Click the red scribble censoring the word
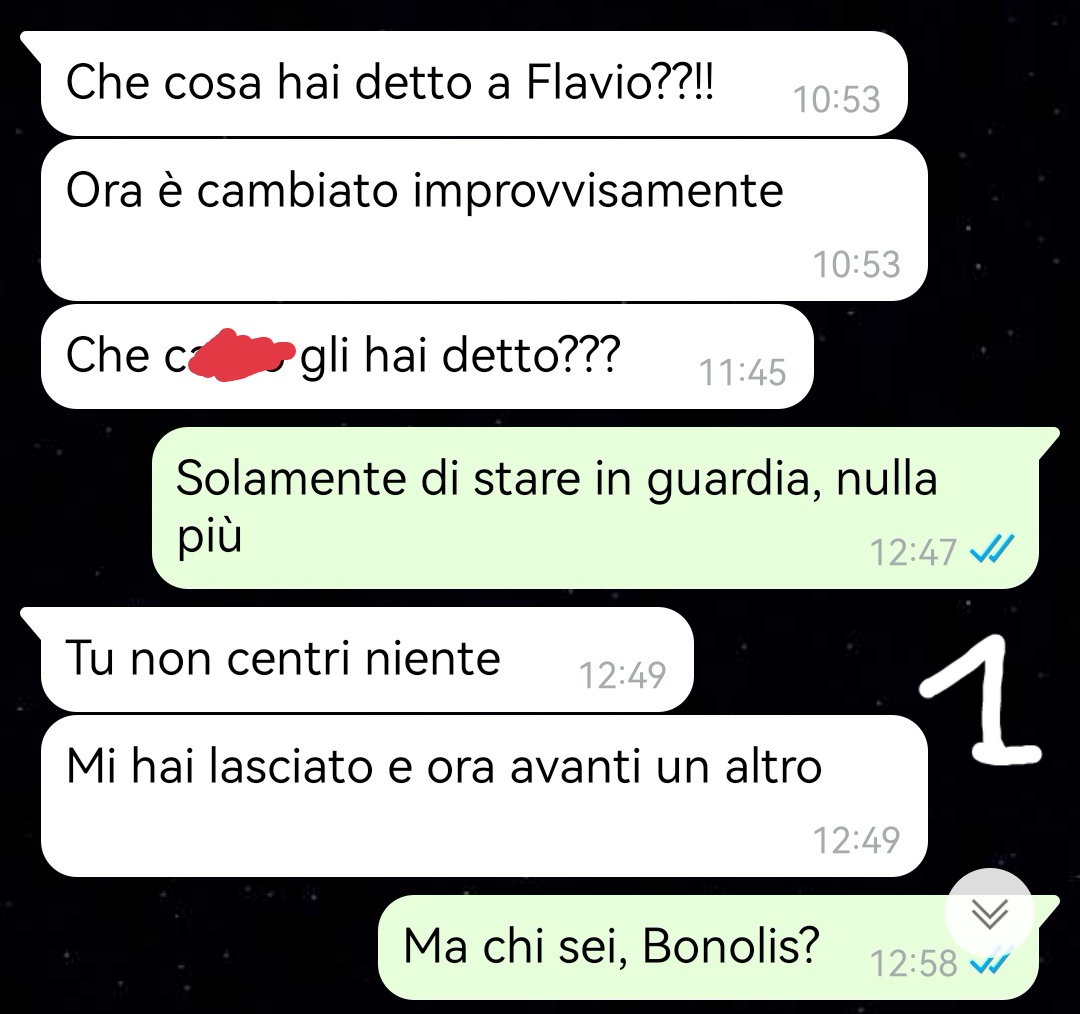Image resolution: width=1080 pixels, height=1014 pixels. click(x=240, y=355)
